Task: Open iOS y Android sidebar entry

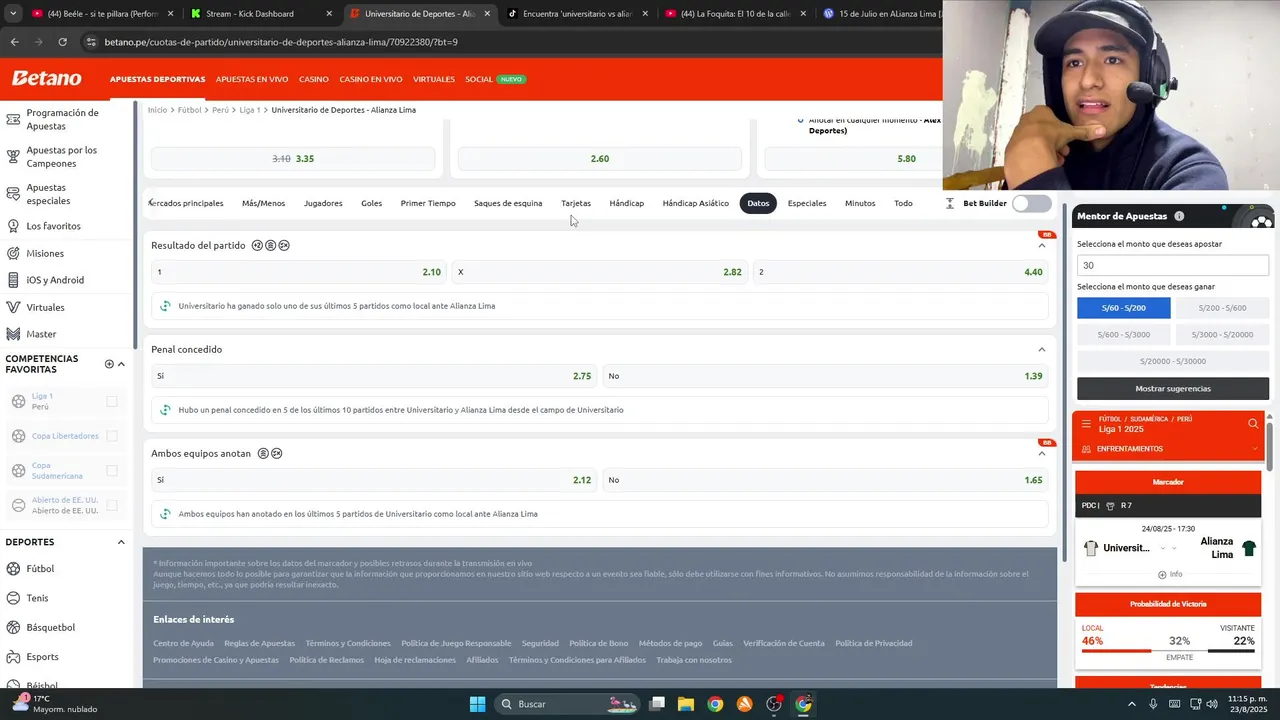Action: (55, 280)
